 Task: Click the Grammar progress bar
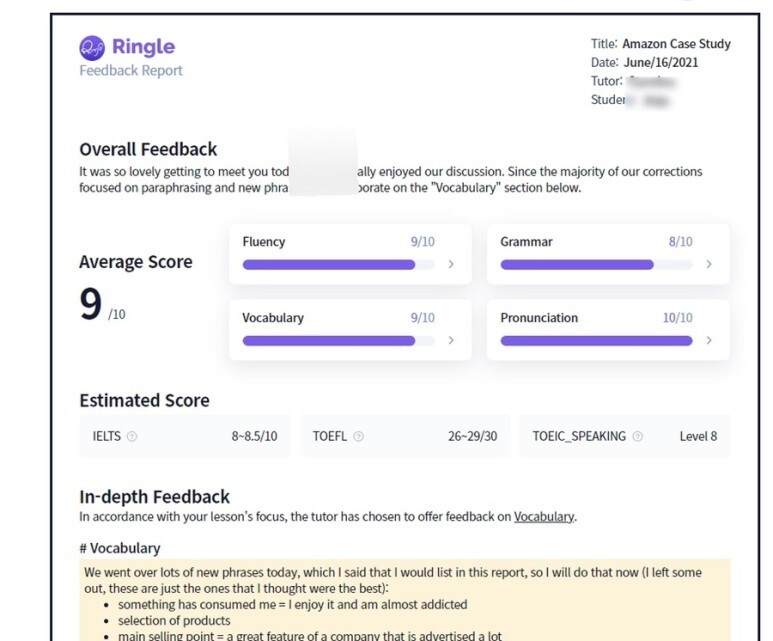(597, 265)
